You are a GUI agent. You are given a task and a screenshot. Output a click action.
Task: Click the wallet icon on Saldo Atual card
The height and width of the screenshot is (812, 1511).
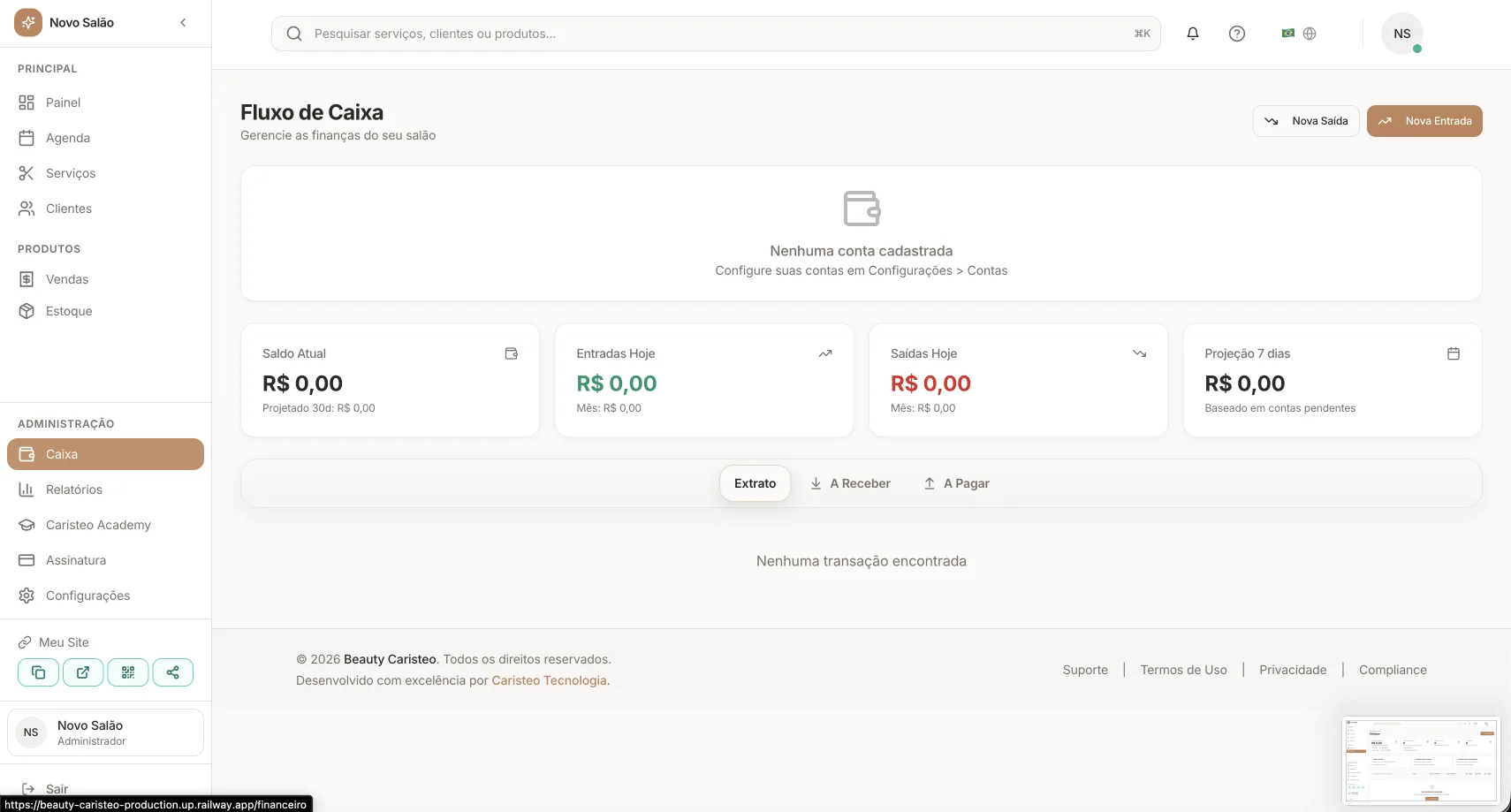tap(511, 353)
